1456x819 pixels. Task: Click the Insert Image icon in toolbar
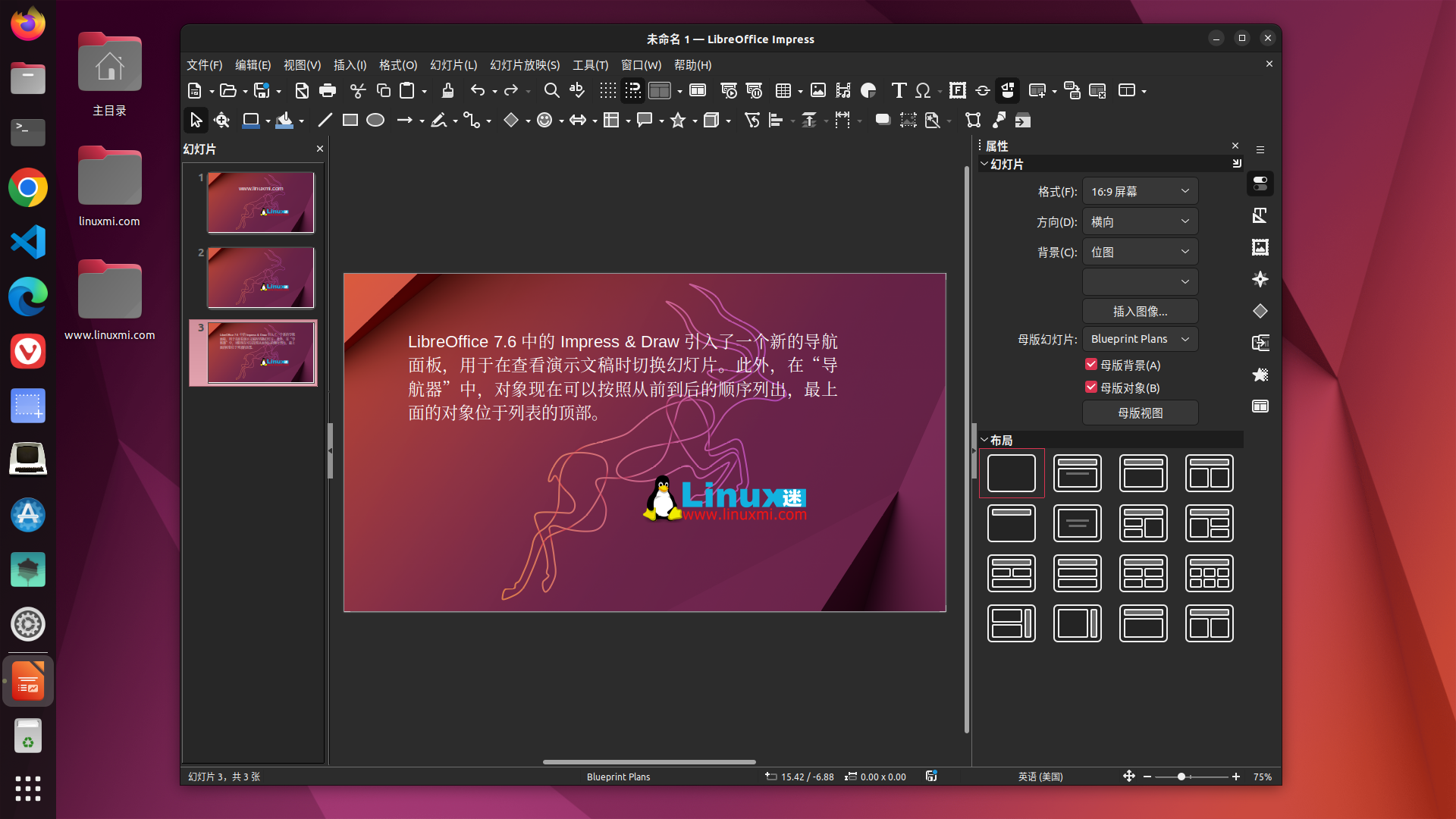818,91
